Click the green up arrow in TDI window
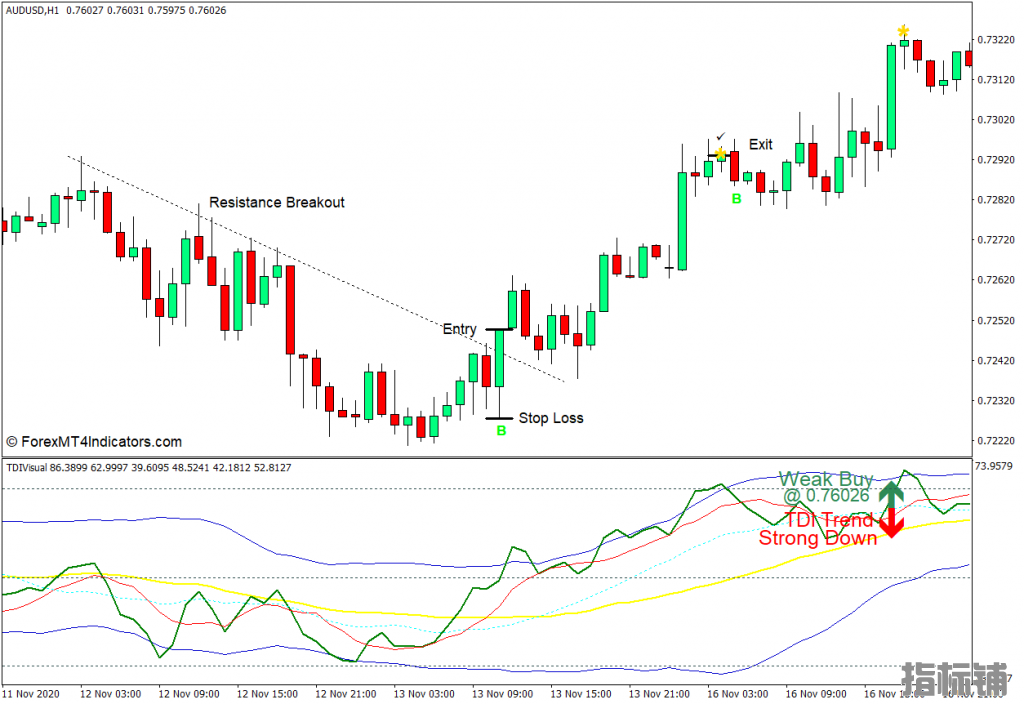The height and width of the screenshot is (704, 1024). pos(891,494)
